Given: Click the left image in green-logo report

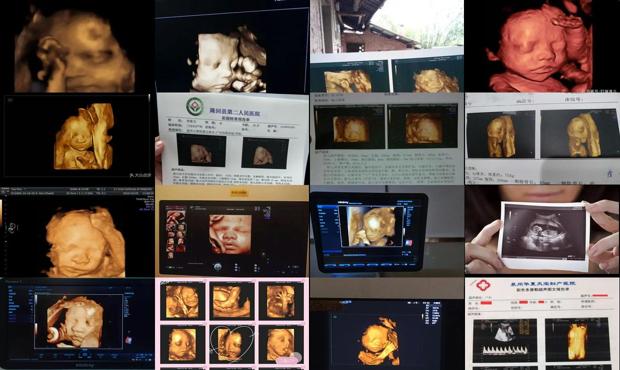Looking at the screenshot, I should [201, 150].
